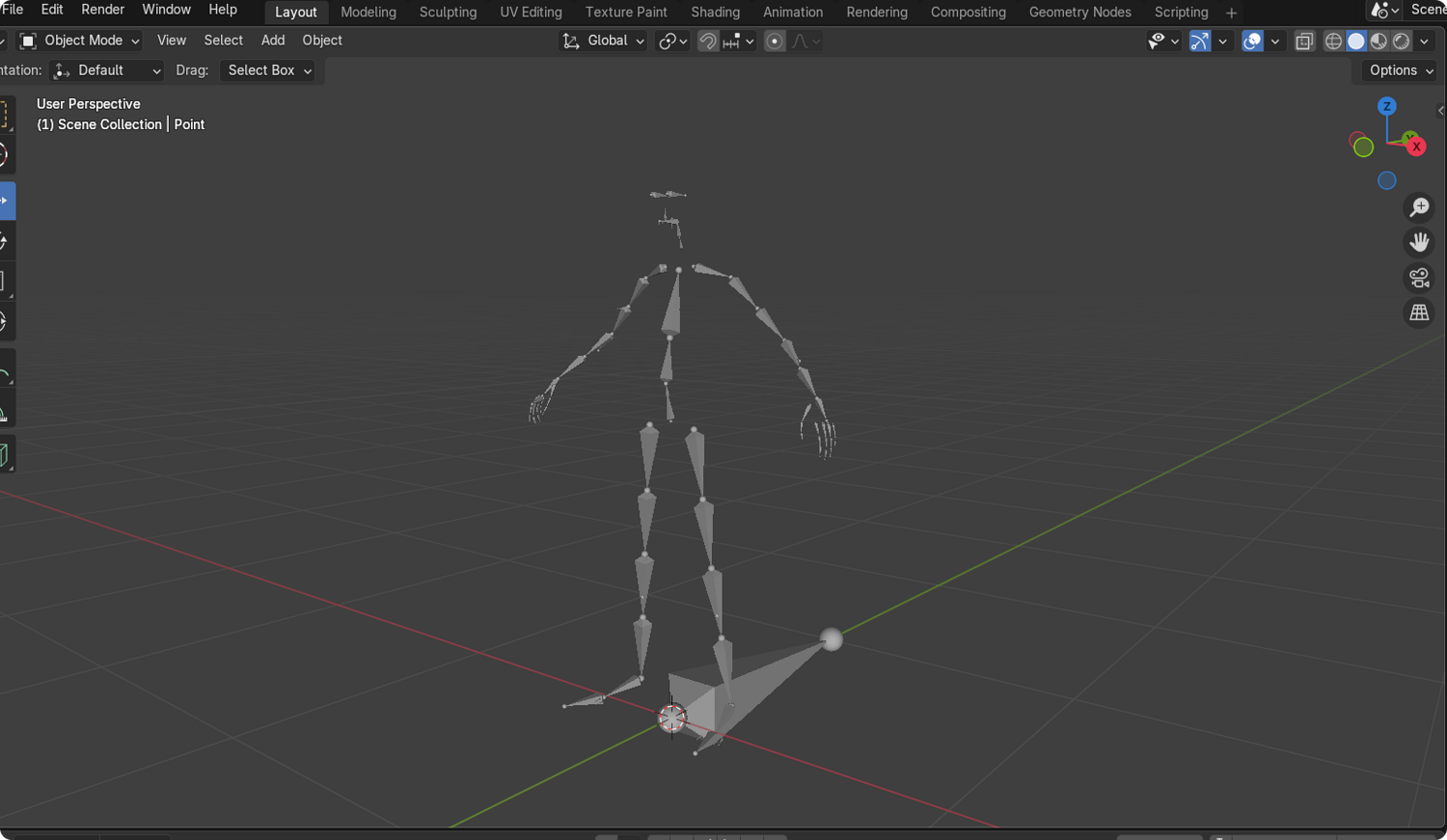Toggle the camera view button
This screenshot has height=840, width=1447.
(x=1419, y=278)
